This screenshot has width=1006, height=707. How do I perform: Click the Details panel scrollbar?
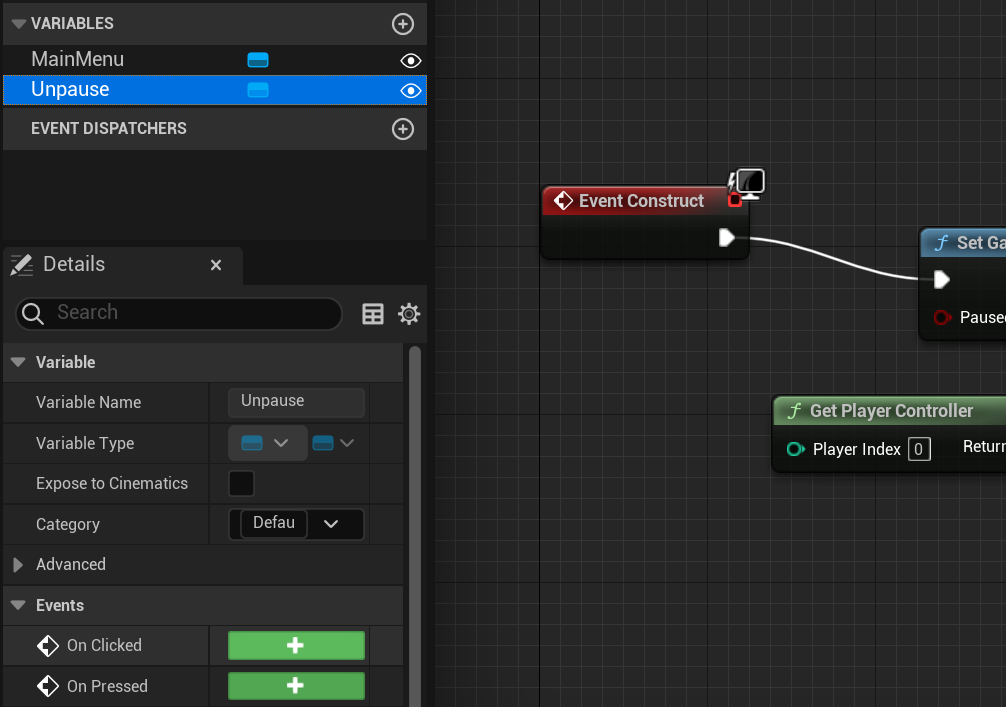(415, 526)
